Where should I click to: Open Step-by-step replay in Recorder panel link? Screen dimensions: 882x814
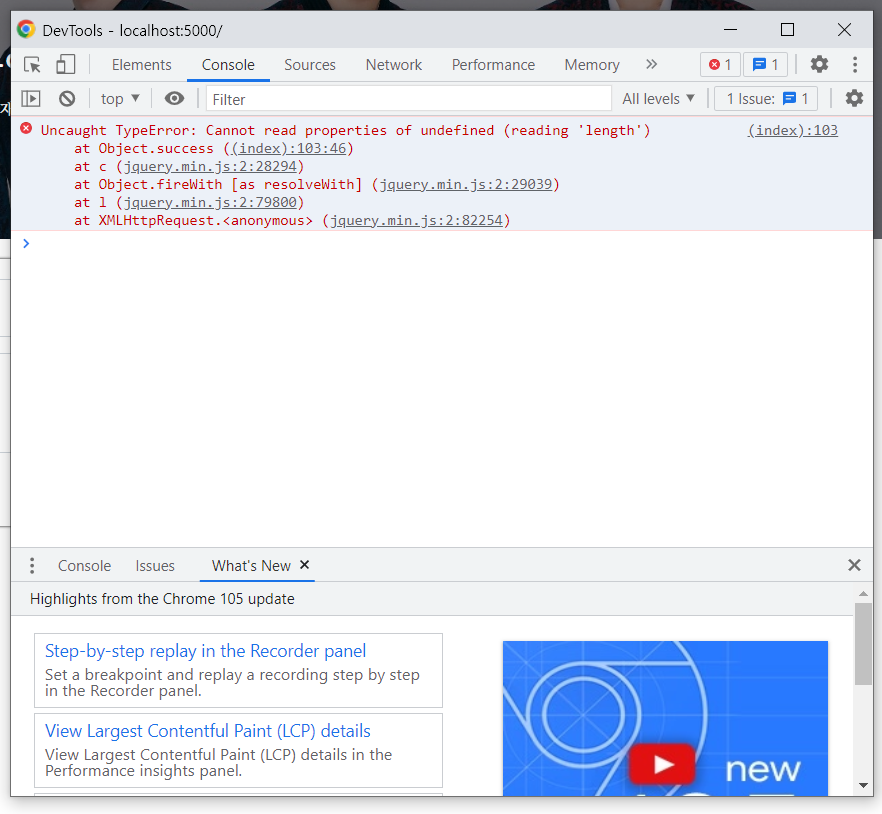click(x=205, y=651)
